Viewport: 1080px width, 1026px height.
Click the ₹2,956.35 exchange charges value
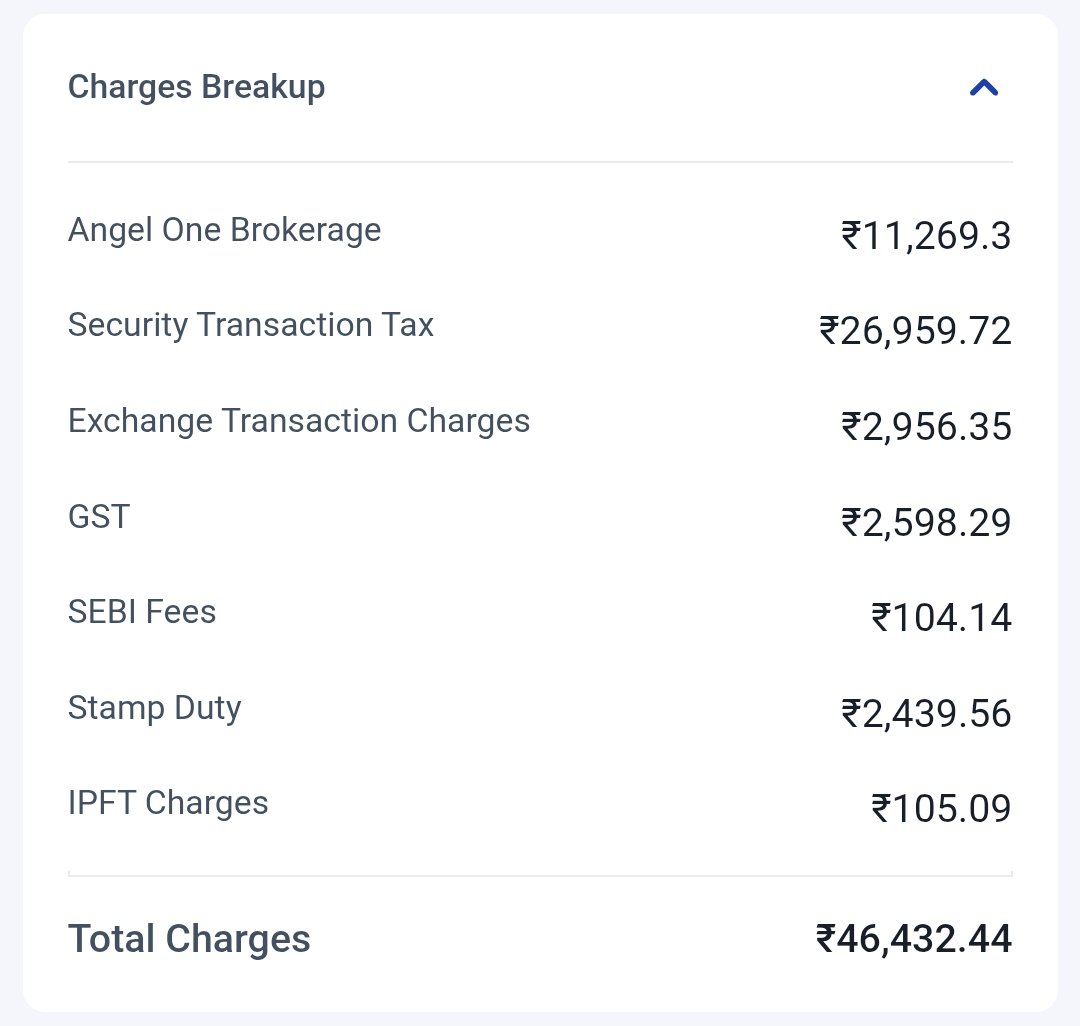[x=926, y=426]
